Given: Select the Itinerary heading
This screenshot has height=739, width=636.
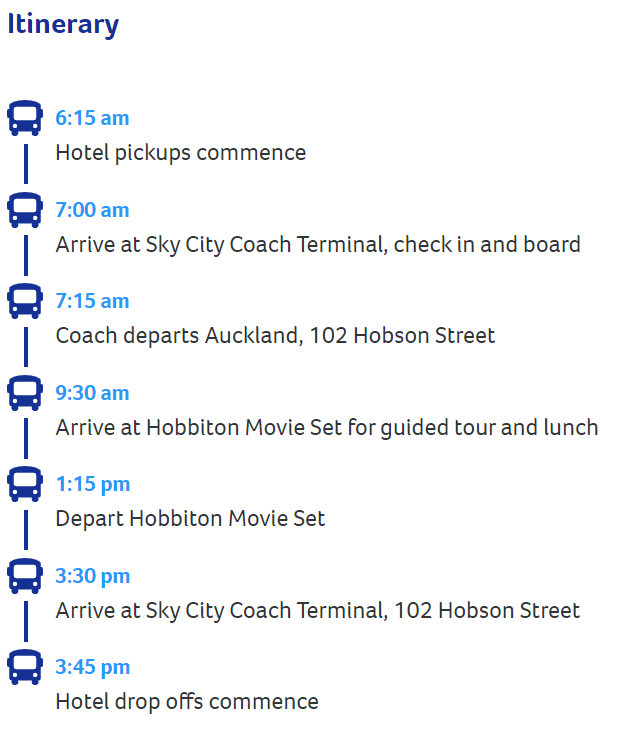Looking at the screenshot, I should tap(63, 25).
